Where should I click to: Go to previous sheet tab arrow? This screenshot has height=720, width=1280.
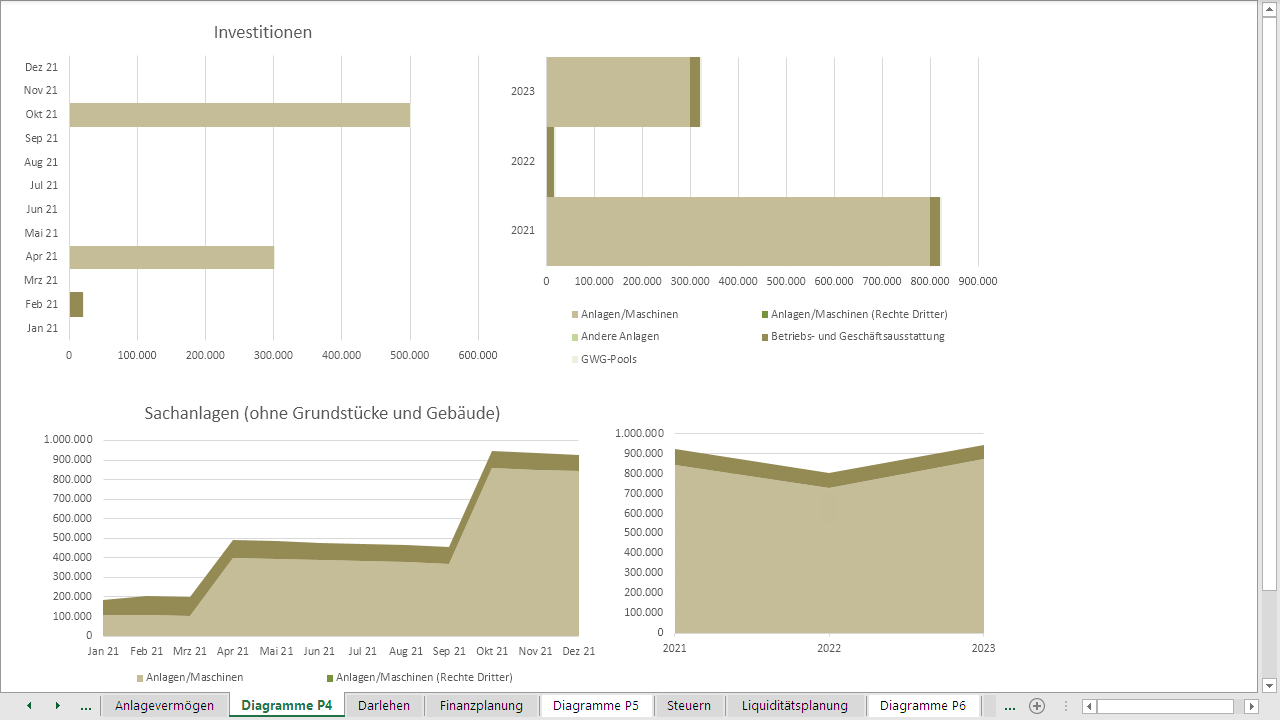click(x=29, y=705)
